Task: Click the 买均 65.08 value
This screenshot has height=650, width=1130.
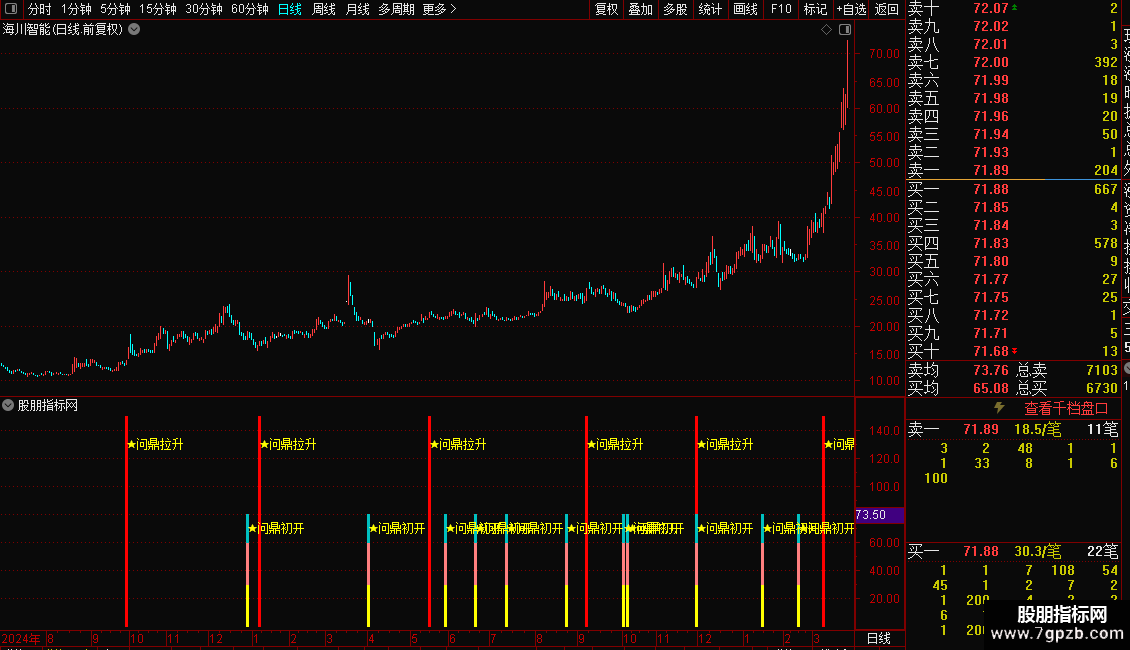Action: tap(991, 388)
